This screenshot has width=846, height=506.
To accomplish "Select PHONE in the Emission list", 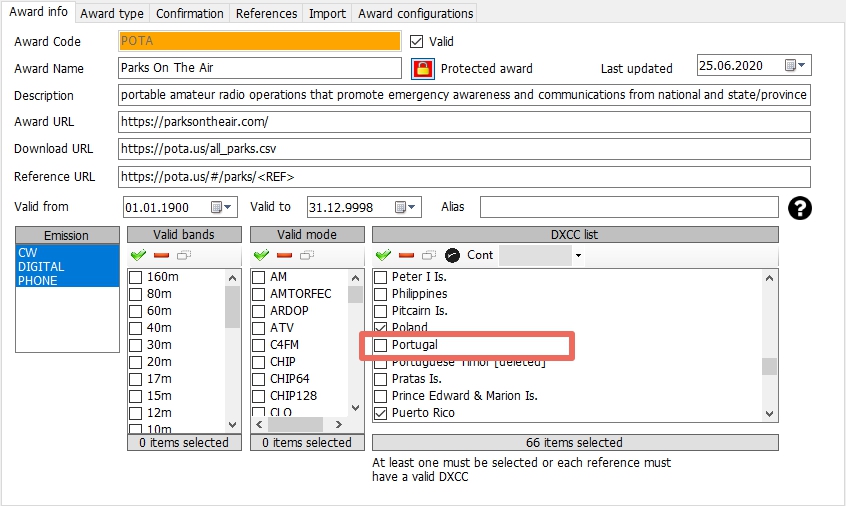I will click(x=67, y=281).
